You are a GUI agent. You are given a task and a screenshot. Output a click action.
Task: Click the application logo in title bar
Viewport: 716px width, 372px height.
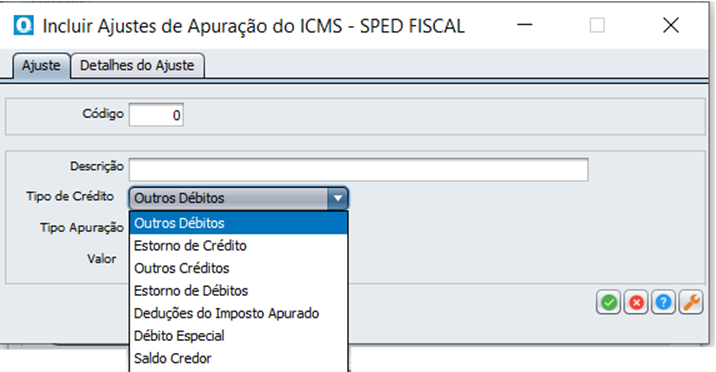[23, 26]
